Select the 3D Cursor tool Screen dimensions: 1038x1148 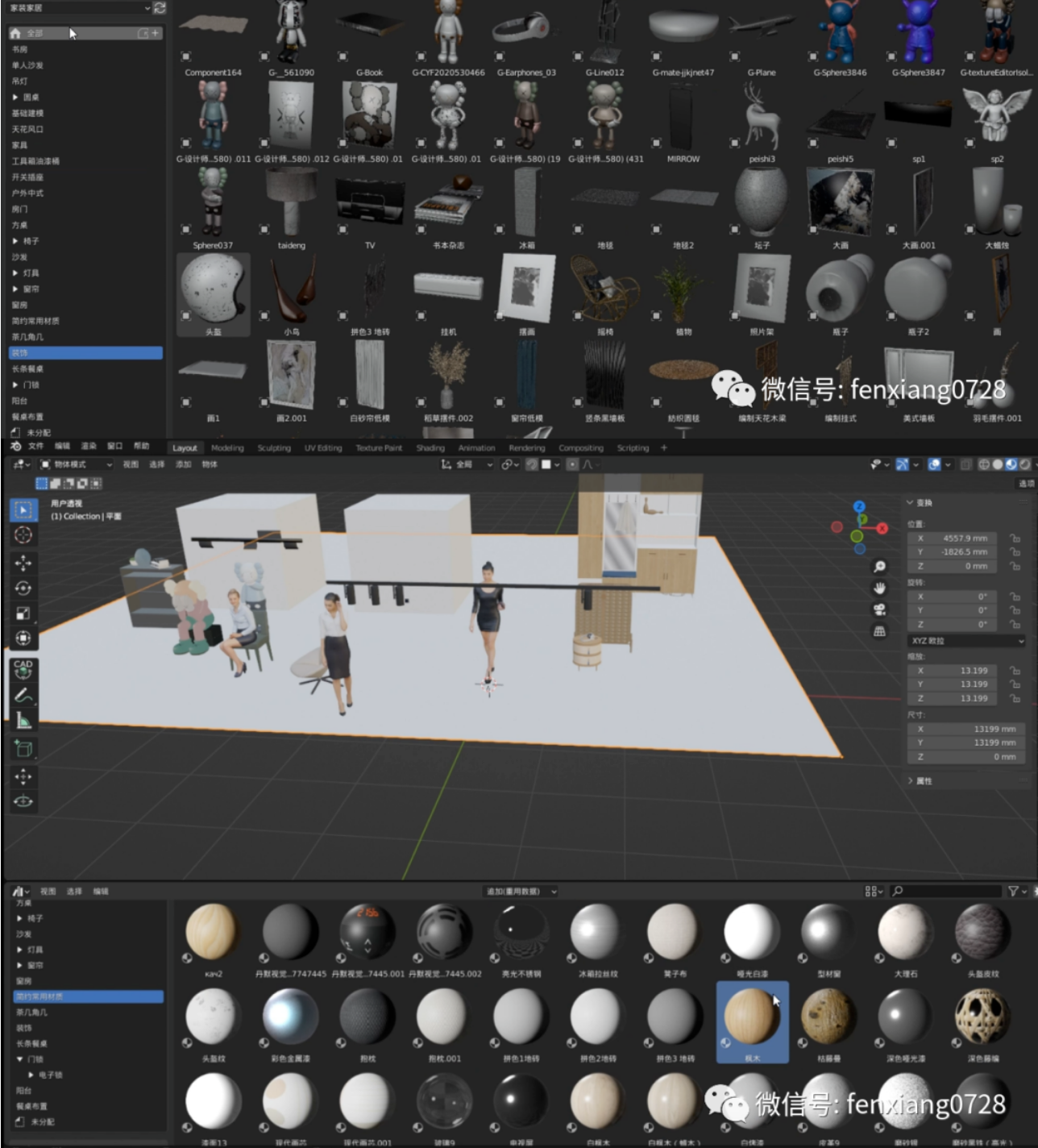click(x=23, y=535)
